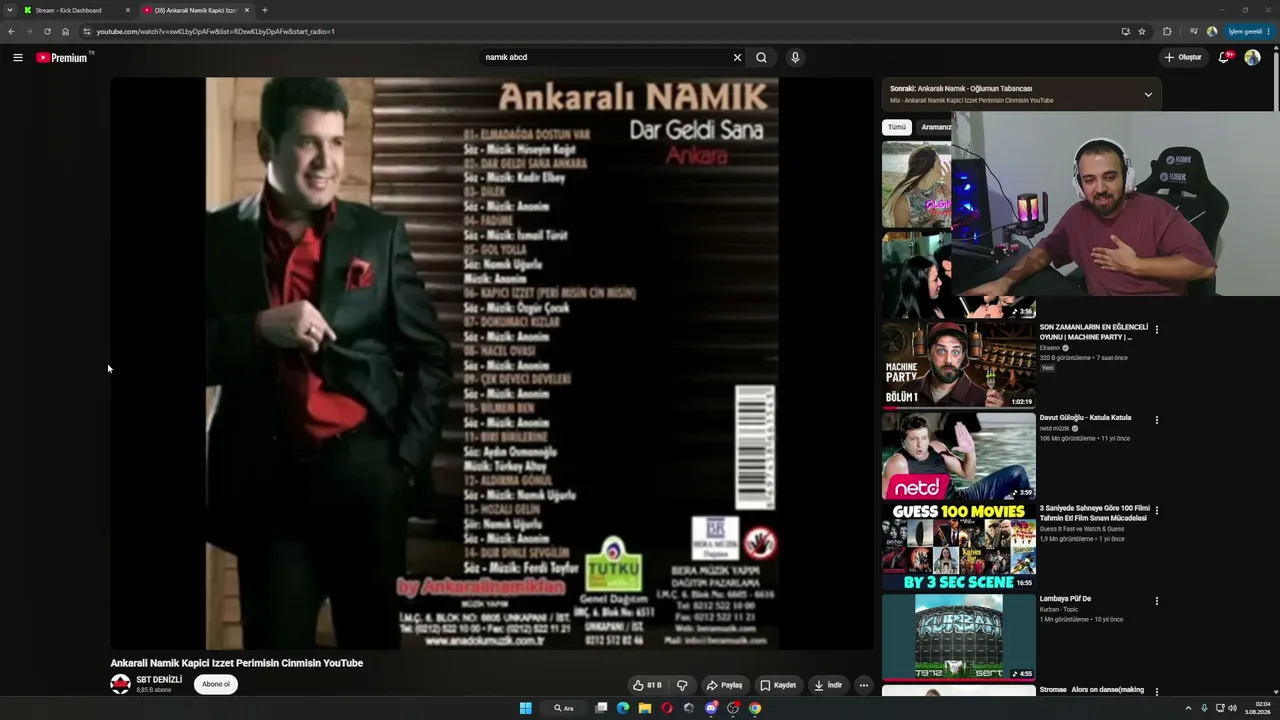
Task: Open Microsoft Edge from the taskbar
Action: tap(623, 708)
